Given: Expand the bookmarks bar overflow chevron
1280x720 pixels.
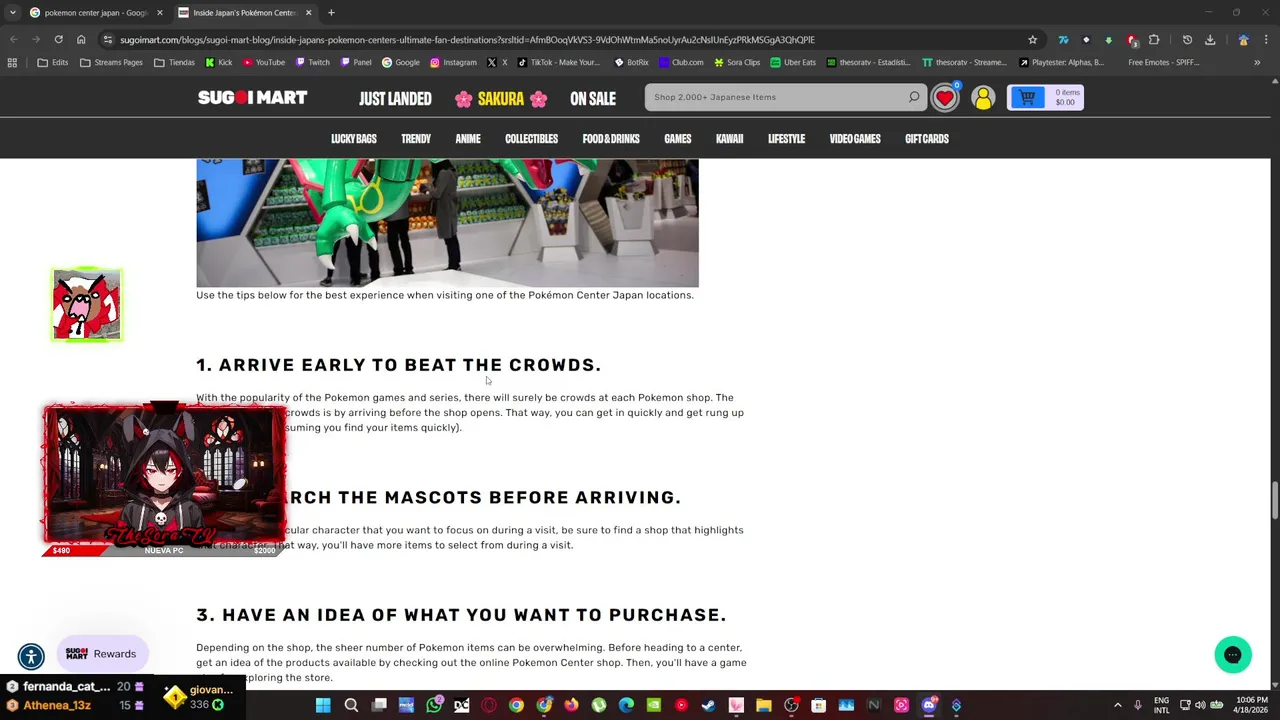Looking at the screenshot, I should coord(1257,62).
